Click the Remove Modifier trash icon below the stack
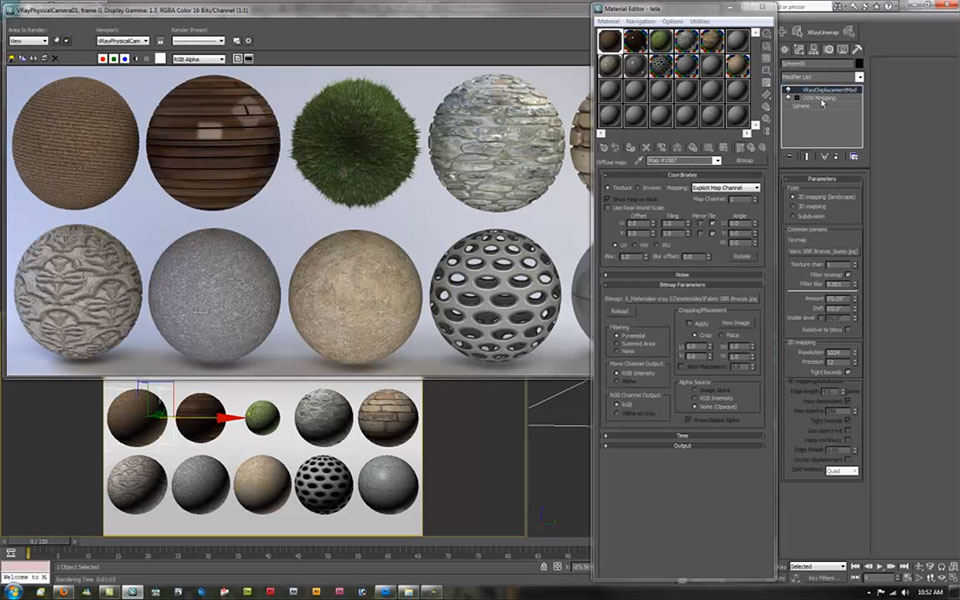The width and height of the screenshot is (960, 600). click(836, 156)
